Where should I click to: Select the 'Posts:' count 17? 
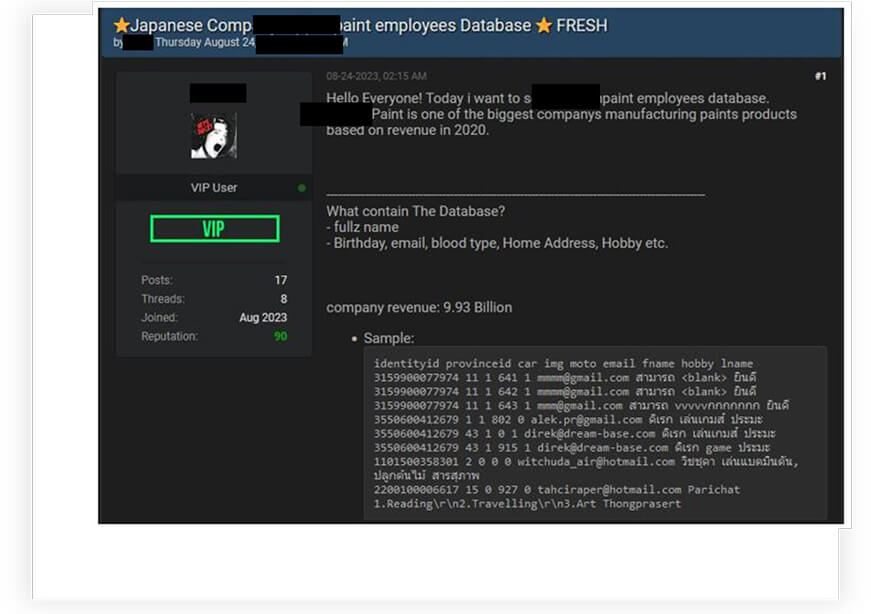tap(281, 280)
